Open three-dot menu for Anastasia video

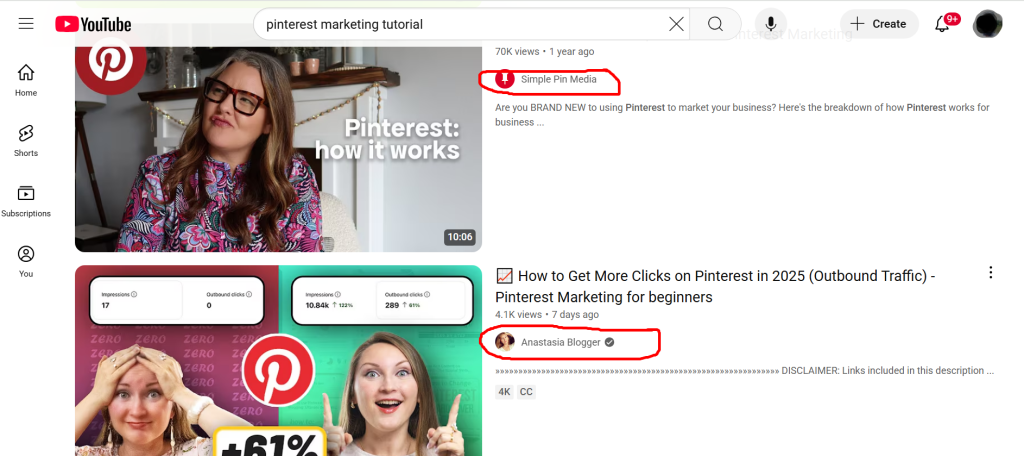click(990, 273)
